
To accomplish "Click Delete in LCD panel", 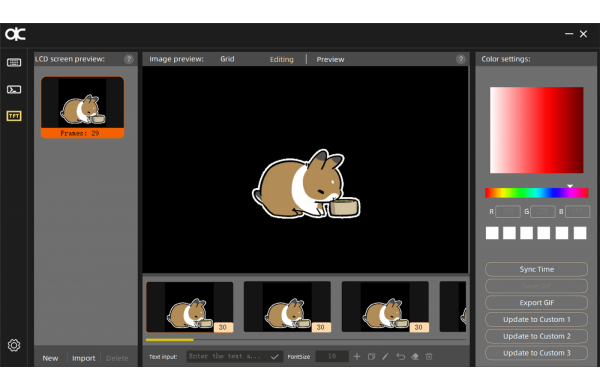I will [117, 358].
